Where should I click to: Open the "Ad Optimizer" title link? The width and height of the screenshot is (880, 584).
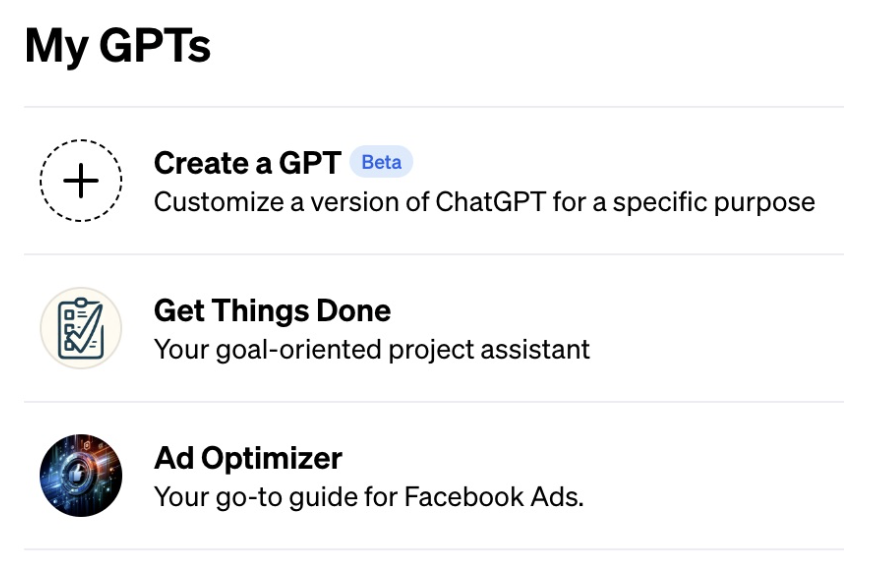pos(248,458)
